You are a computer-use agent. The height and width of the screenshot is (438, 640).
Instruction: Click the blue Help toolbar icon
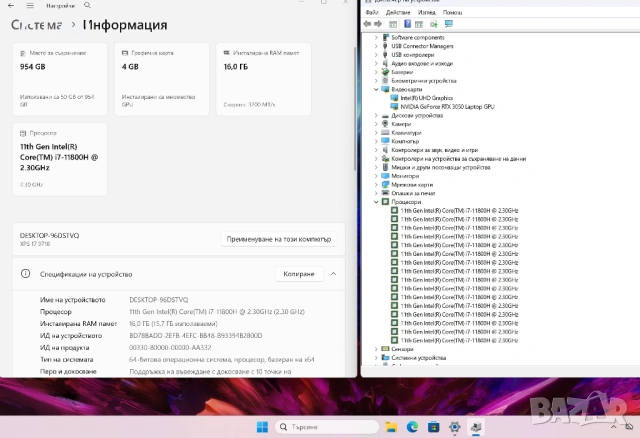point(407,24)
